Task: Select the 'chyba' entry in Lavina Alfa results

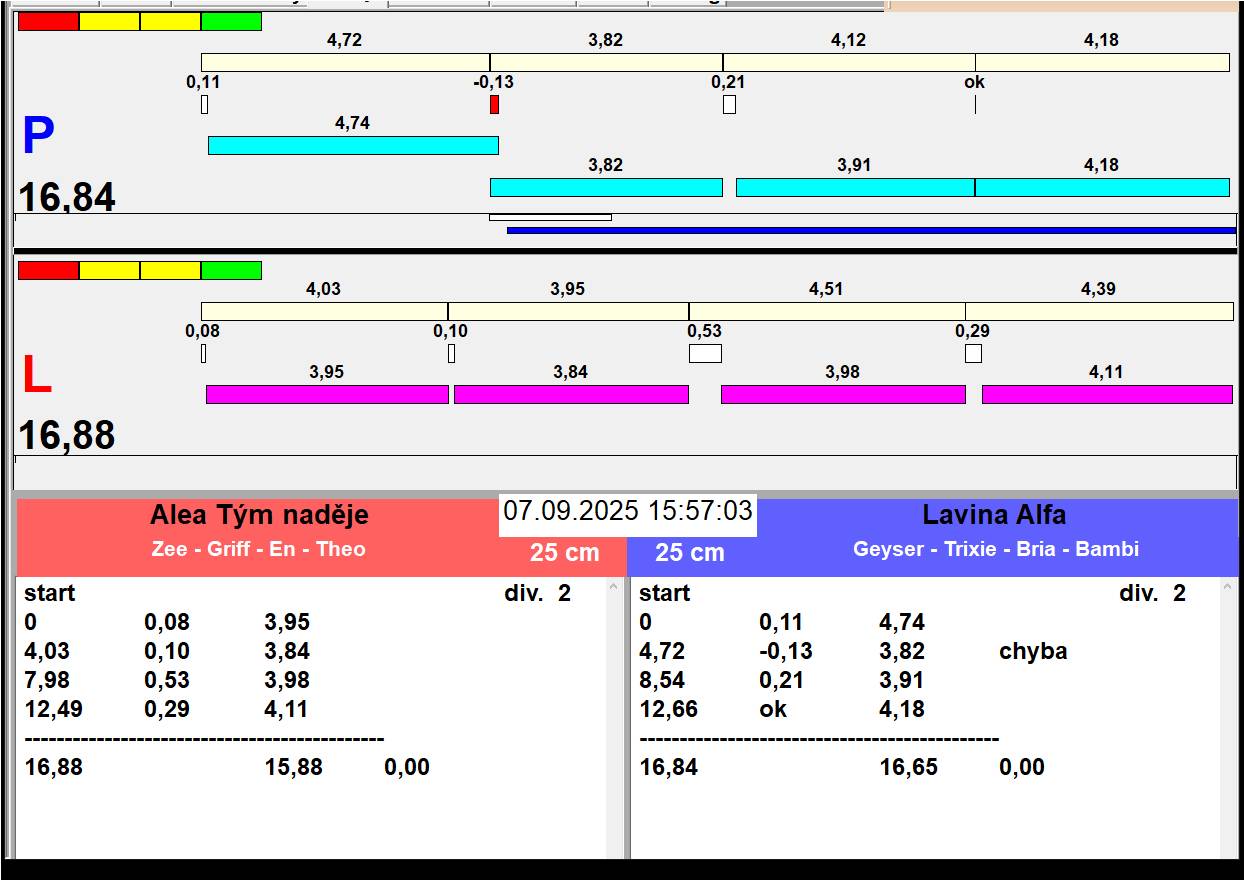Action: click(1033, 652)
